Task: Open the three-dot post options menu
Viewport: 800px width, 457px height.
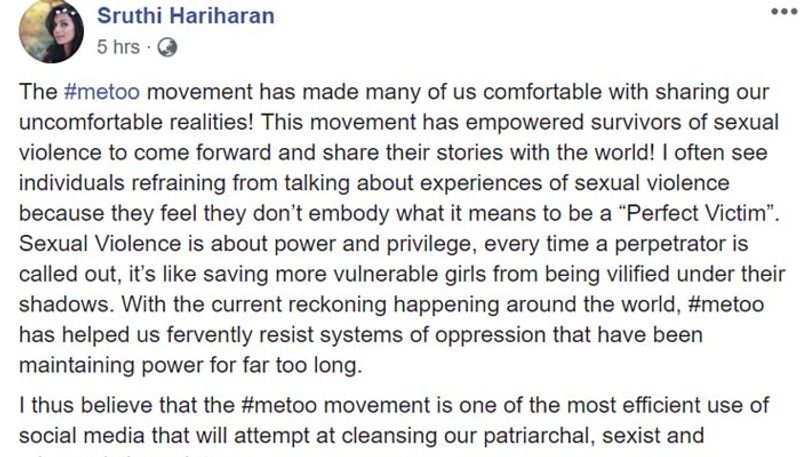Action: [x=783, y=12]
